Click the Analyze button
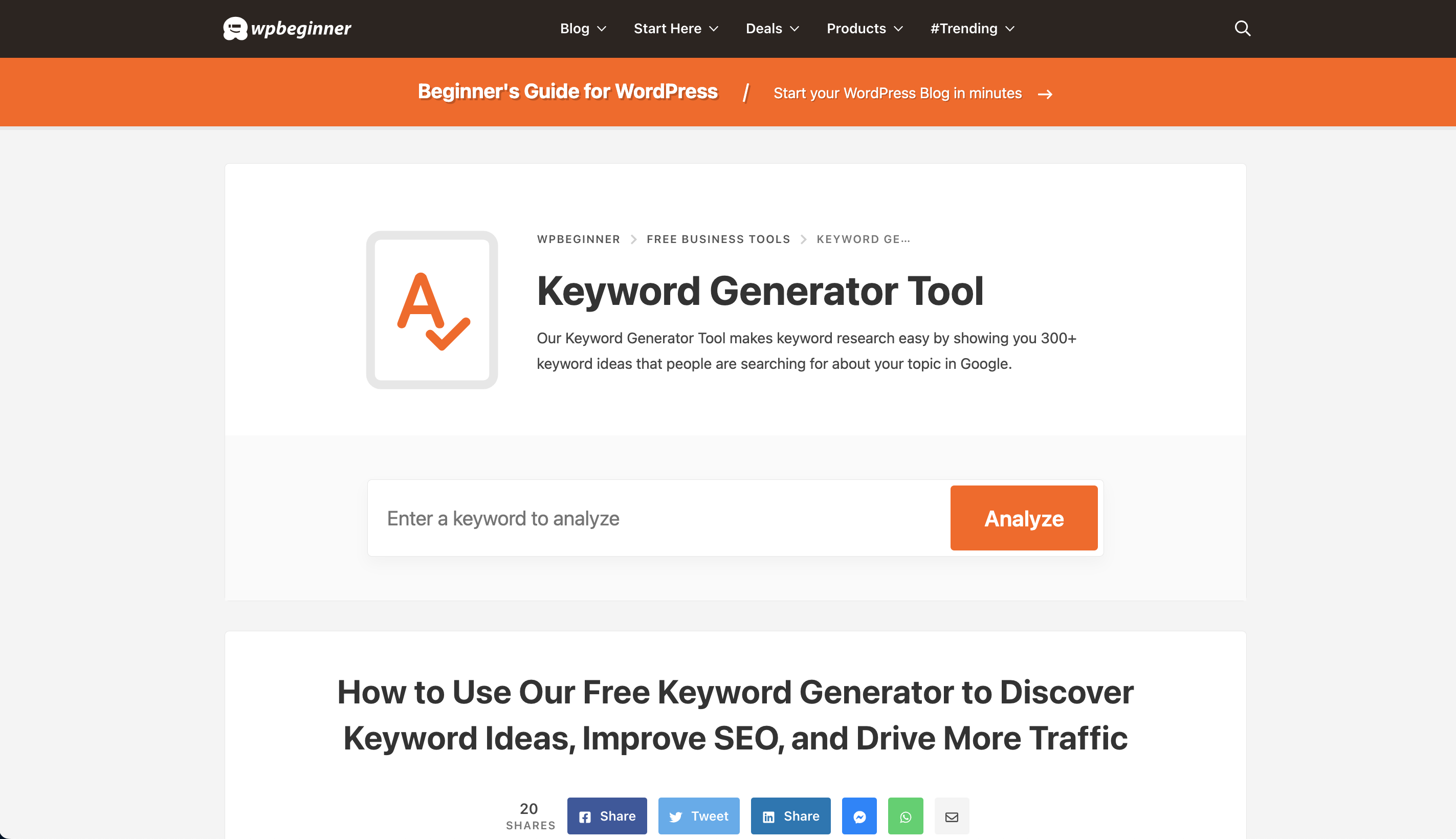Viewport: 1456px width, 839px height. 1023,517
